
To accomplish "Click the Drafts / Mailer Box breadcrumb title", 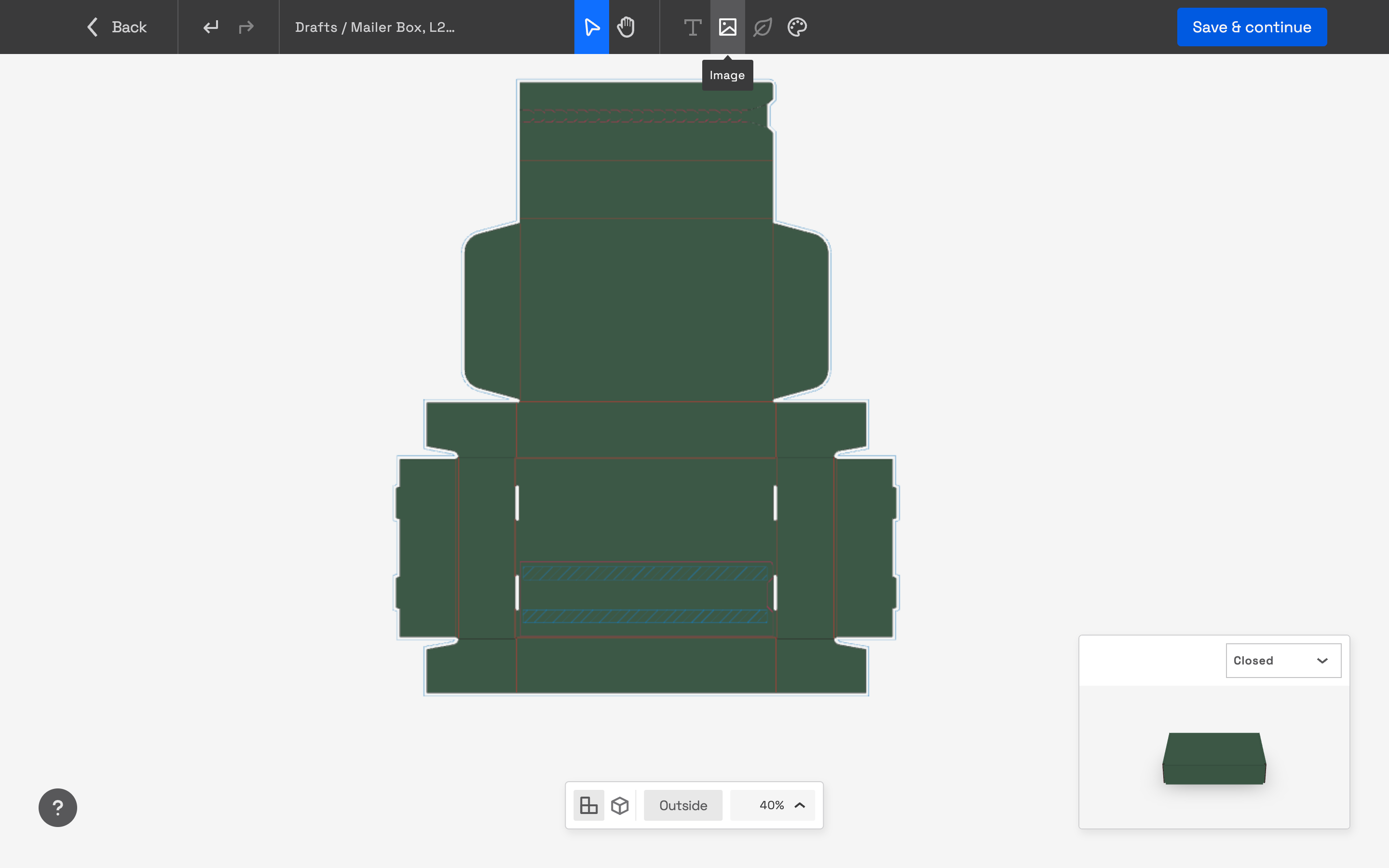I will tap(374, 27).
